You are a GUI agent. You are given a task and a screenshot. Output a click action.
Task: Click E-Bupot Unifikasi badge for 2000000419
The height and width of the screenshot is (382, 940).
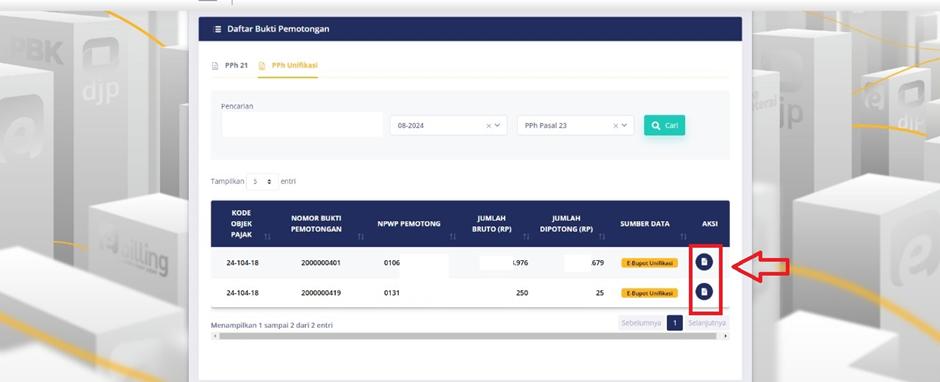pos(649,293)
